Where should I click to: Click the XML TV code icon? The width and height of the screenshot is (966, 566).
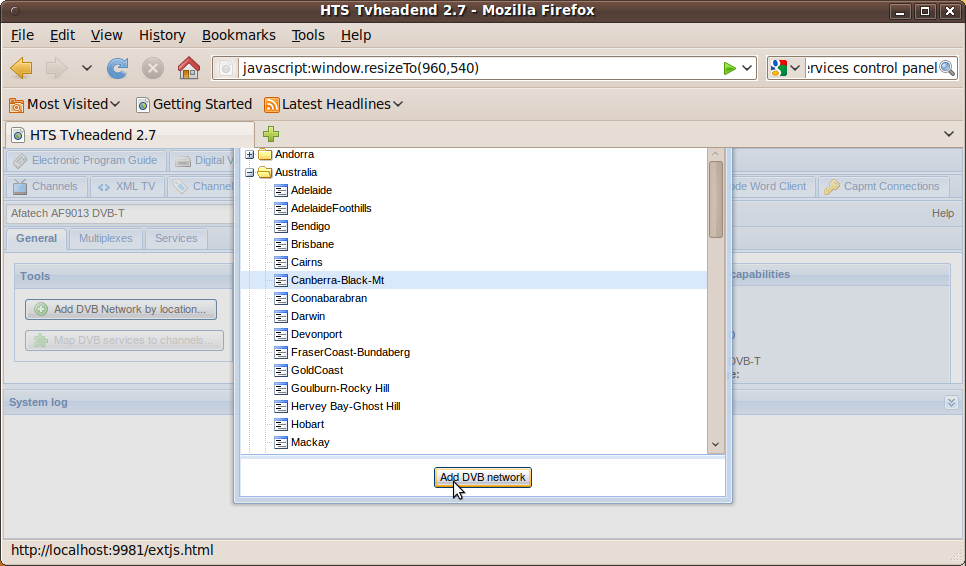click(x=104, y=187)
